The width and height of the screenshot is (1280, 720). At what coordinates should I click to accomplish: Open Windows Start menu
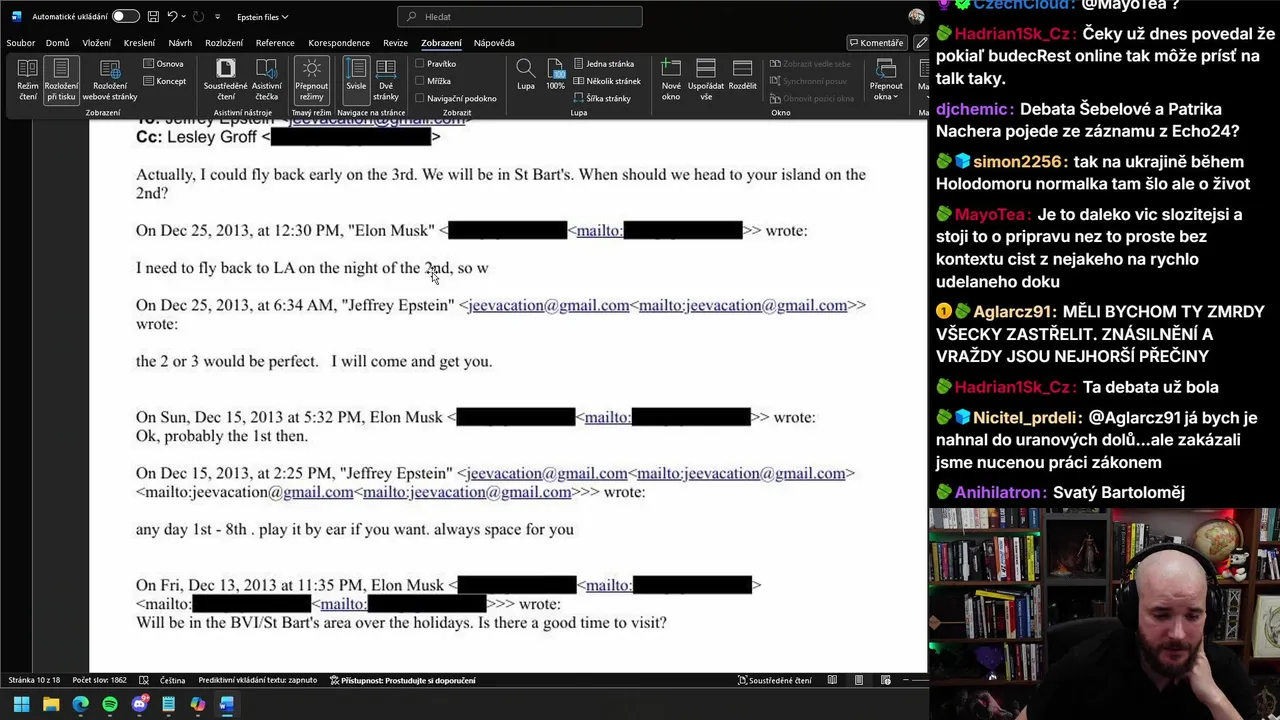(x=21, y=704)
